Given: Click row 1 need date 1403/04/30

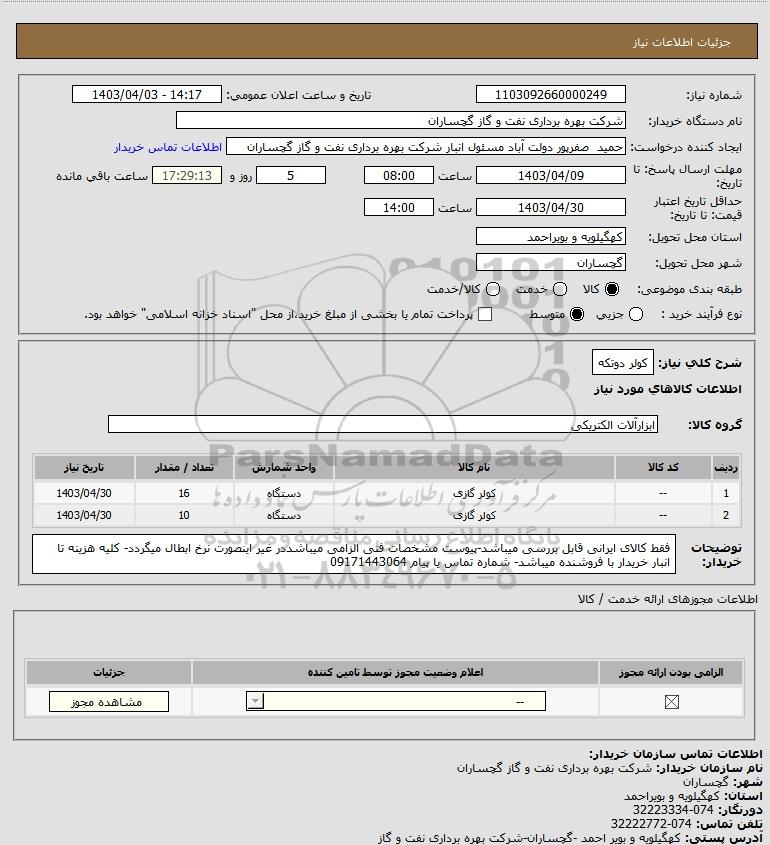Looking at the screenshot, I should (x=84, y=493).
